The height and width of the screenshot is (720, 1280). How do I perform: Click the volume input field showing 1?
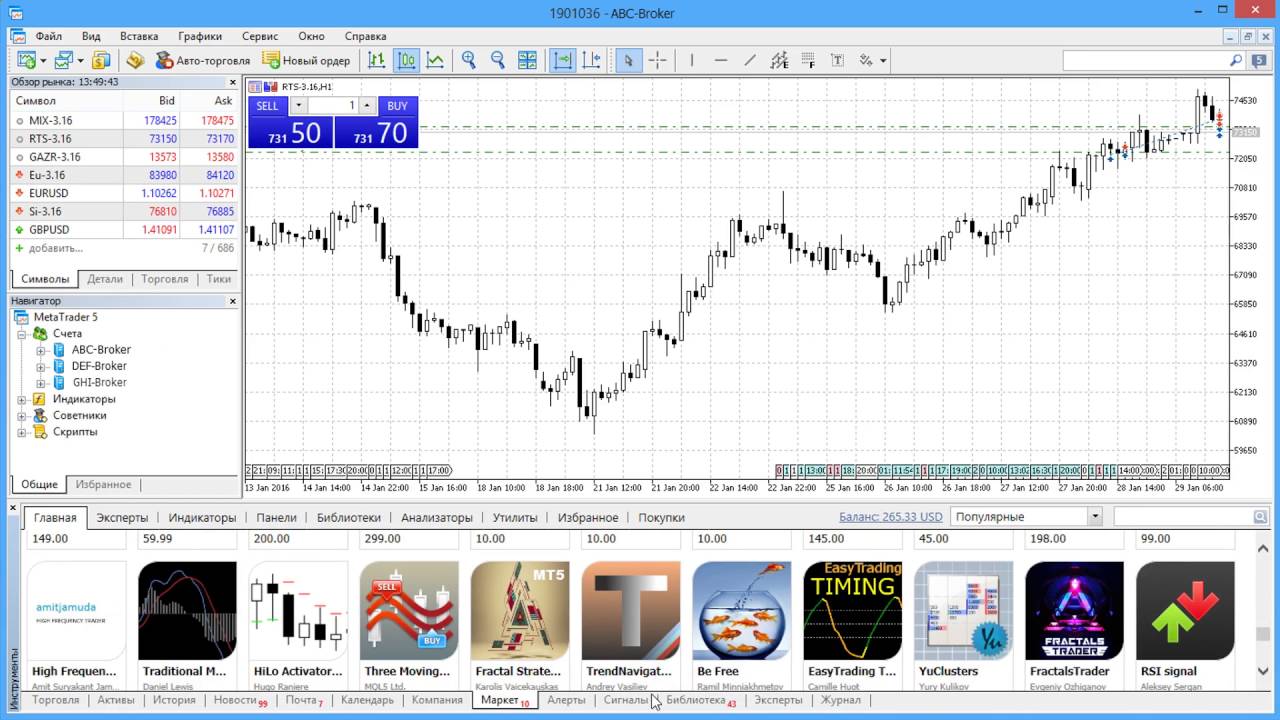click(333, 106)
